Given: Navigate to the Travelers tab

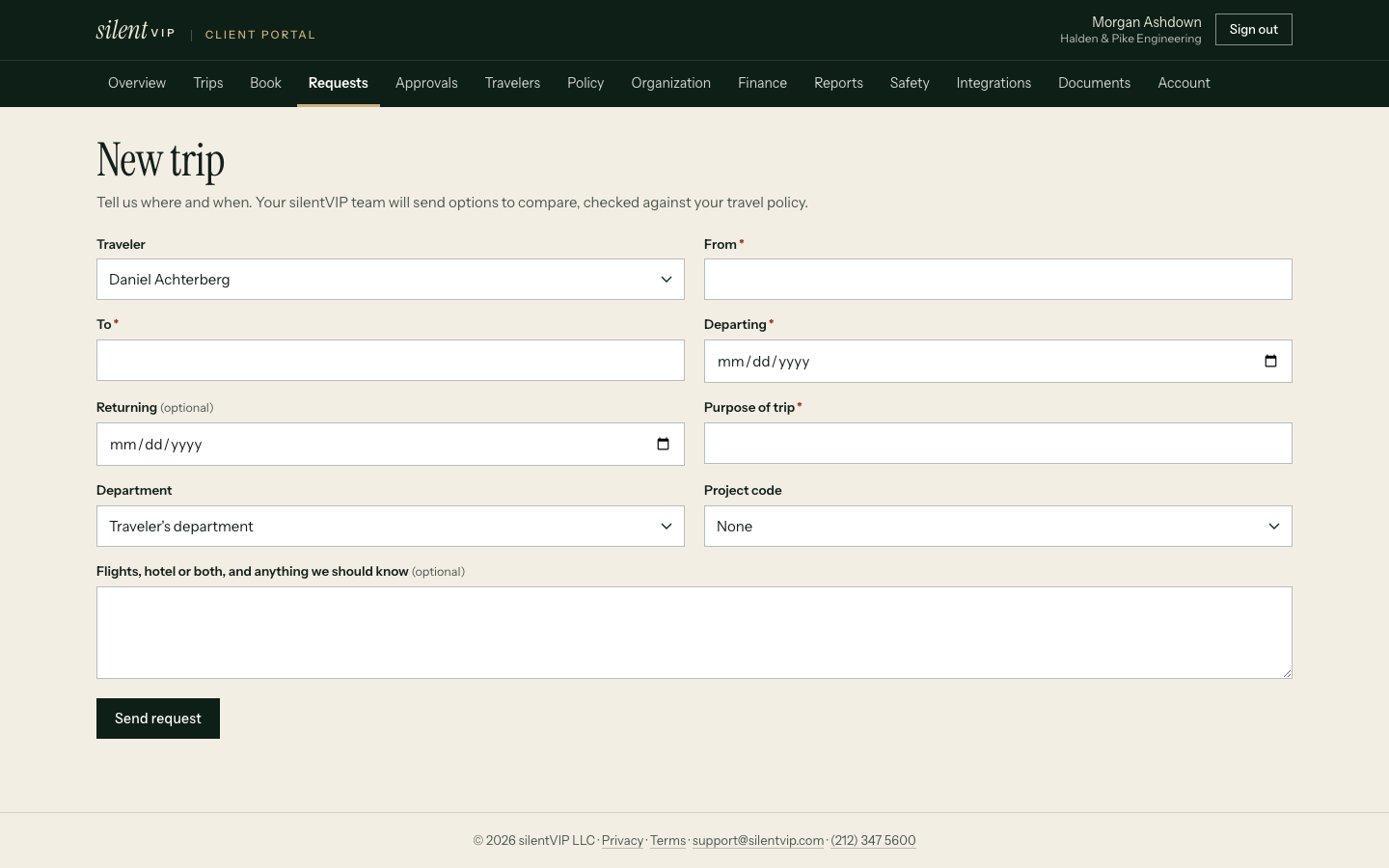Looking at the screenshot, I should click(512, 83).
